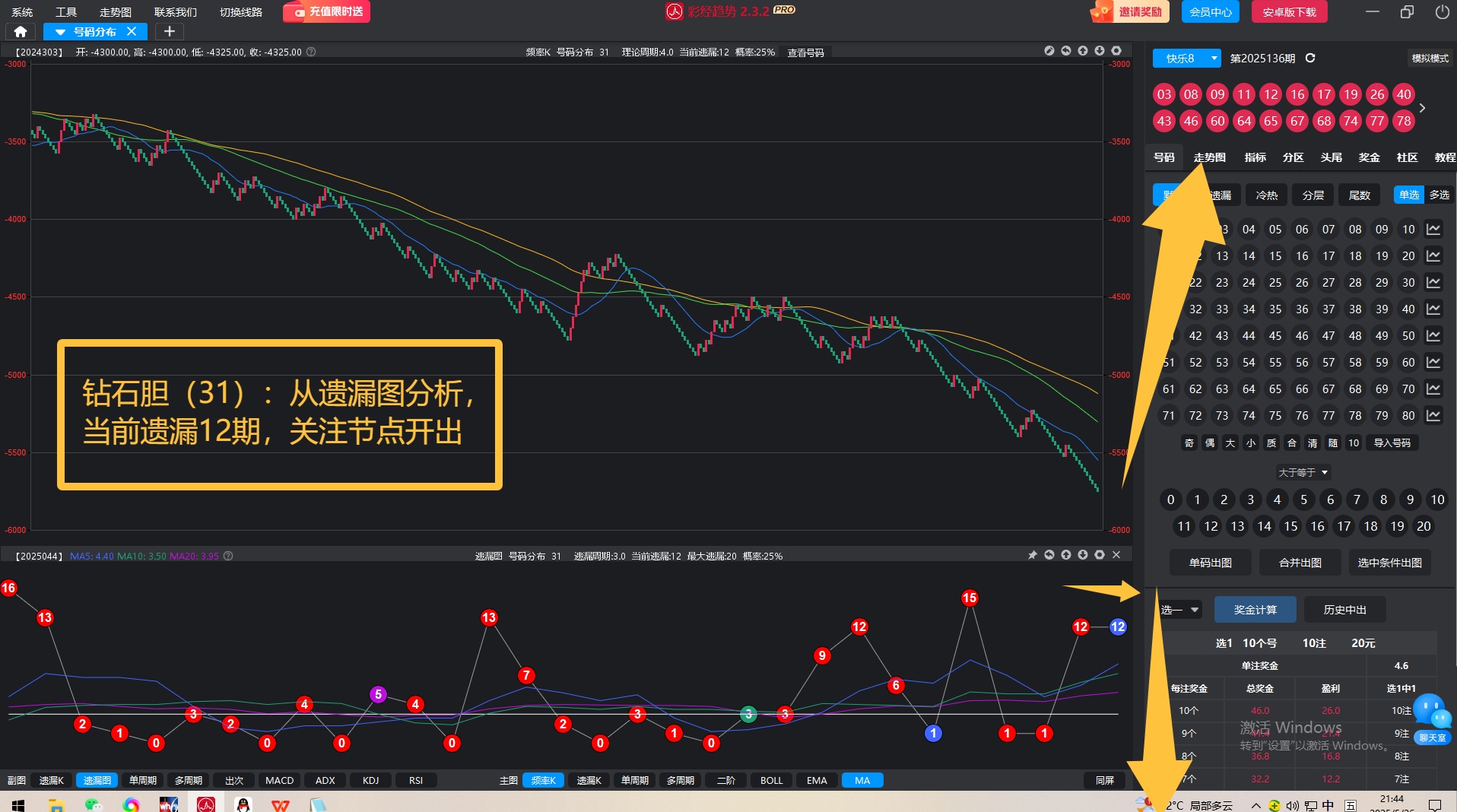Close the 遗漏图 sub chart panel
Image resolution: width=1457 pixels, height=812 pixels.
point(1116,555)
